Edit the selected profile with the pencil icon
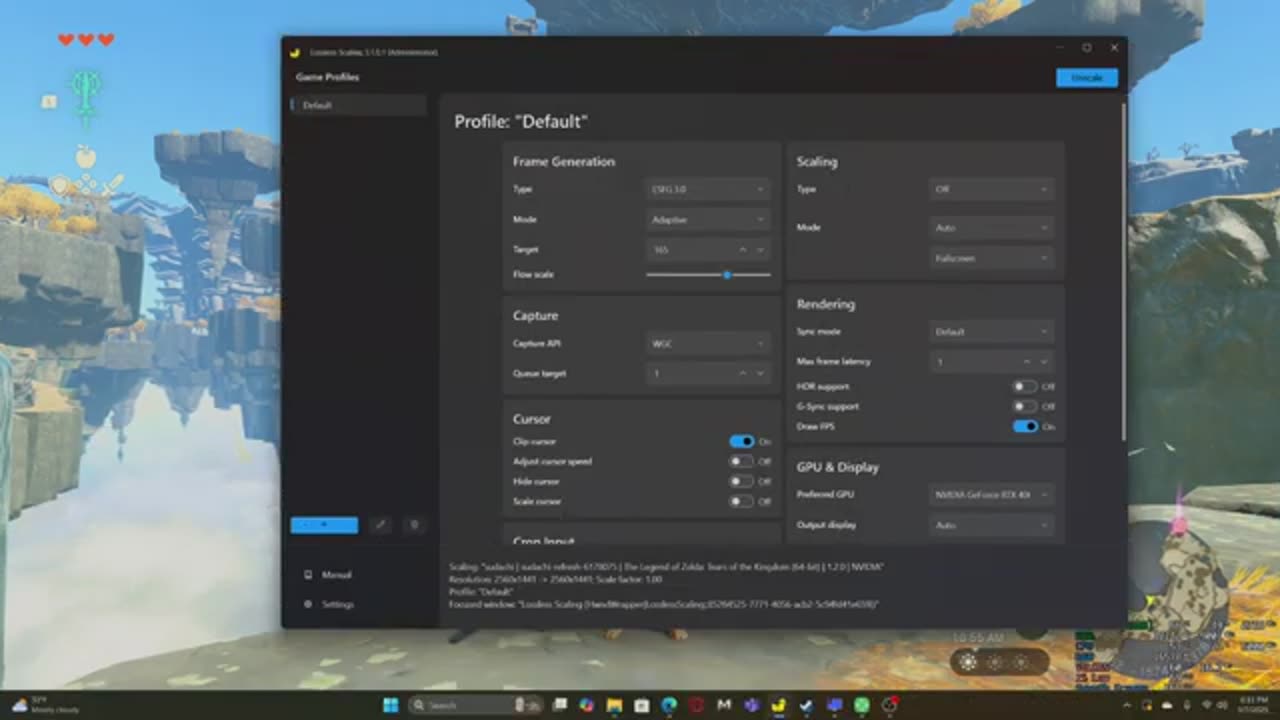 coord(380,525)
